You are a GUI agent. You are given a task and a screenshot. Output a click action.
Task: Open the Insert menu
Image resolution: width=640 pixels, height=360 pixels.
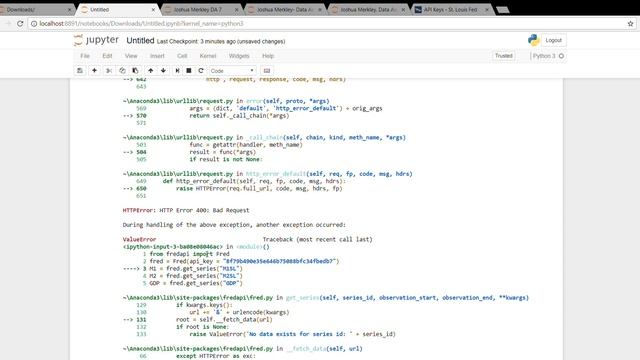(x=157, y=56)
